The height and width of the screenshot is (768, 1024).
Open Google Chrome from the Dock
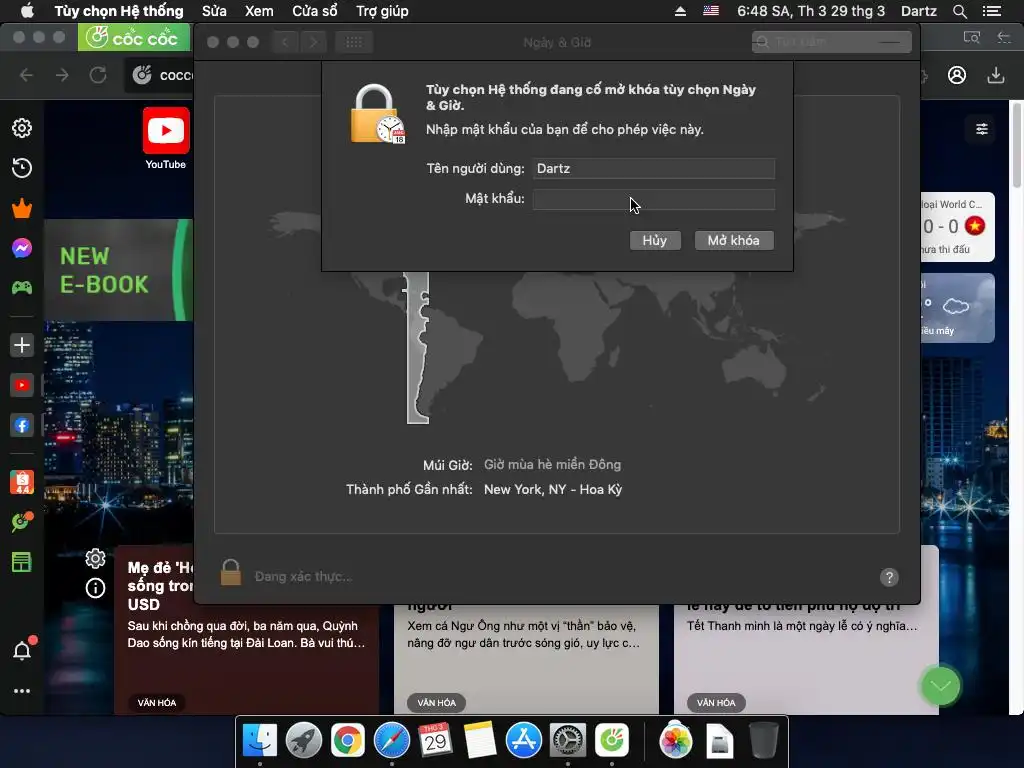pyautogui.click(x=347, y=741)
